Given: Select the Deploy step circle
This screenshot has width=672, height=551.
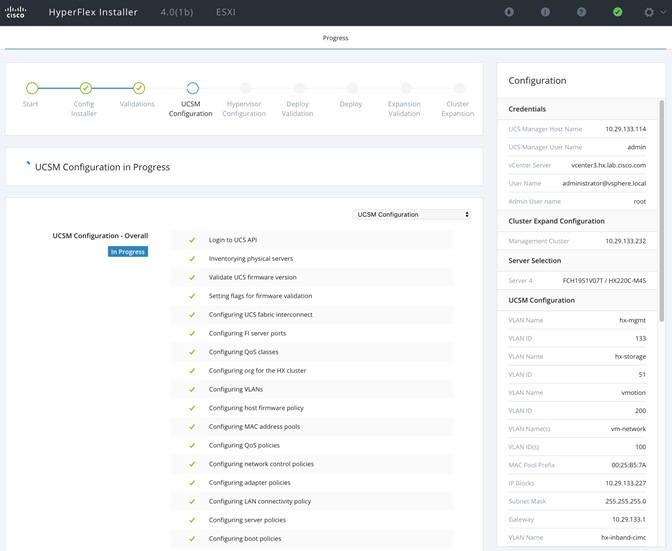Looking at the screenshot, I should tap(352, 88).
